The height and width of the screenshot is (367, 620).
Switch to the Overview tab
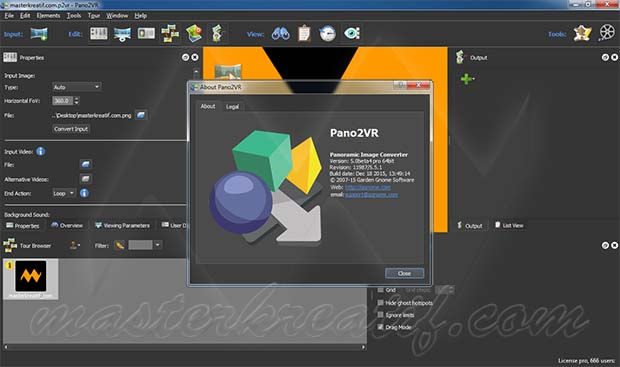click(67, 225)
